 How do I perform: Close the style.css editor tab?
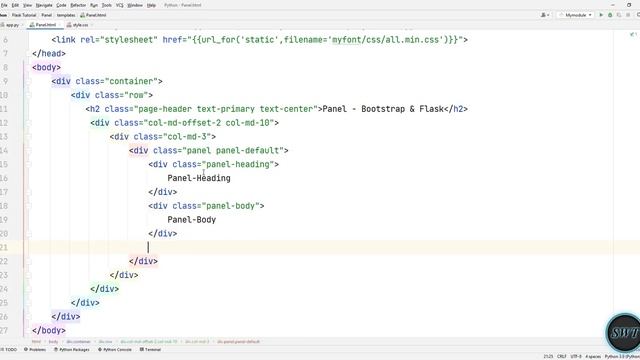coord(92,25)
